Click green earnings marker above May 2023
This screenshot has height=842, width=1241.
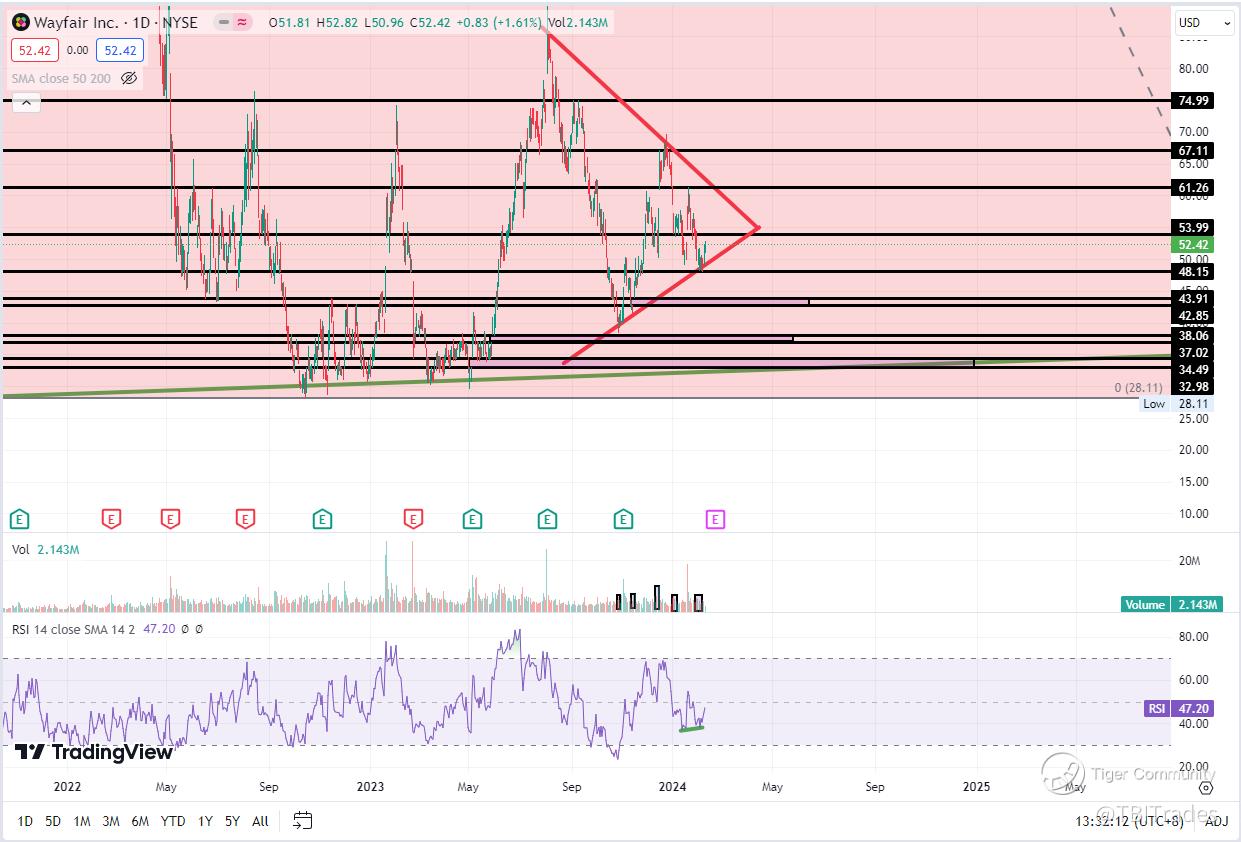click(472, 519)
